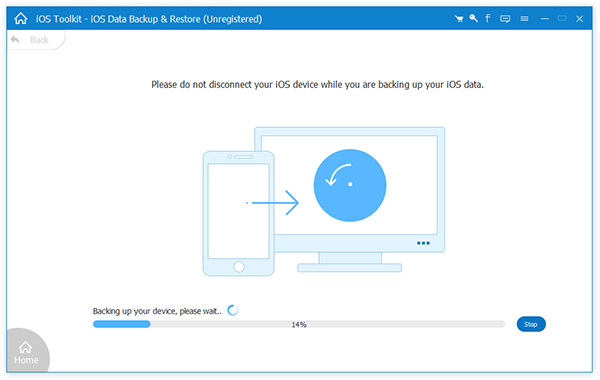This screenshot has height=380, width=600.
Task: Click the key register icon
Action: (x=474, y=18)
